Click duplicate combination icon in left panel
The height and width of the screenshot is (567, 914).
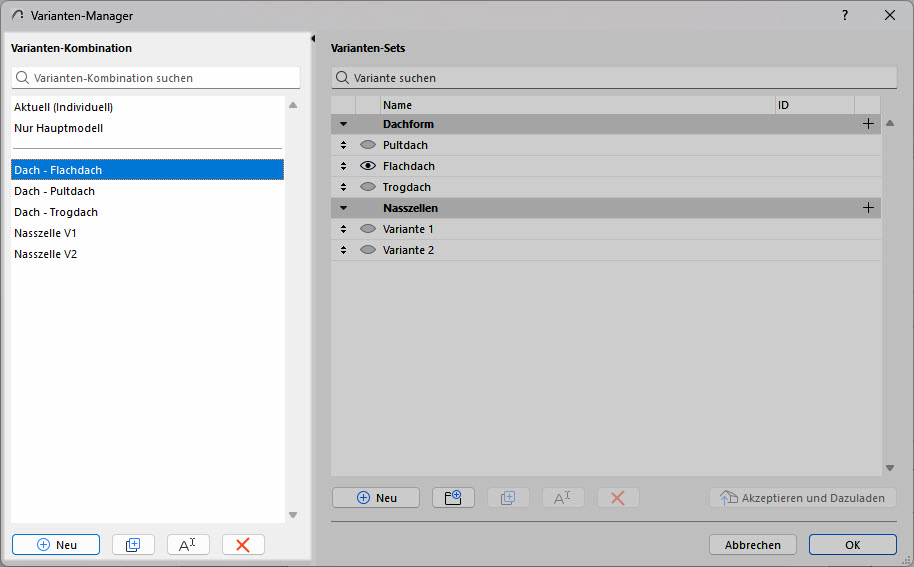pyautogui.click(x=133, y=545)
